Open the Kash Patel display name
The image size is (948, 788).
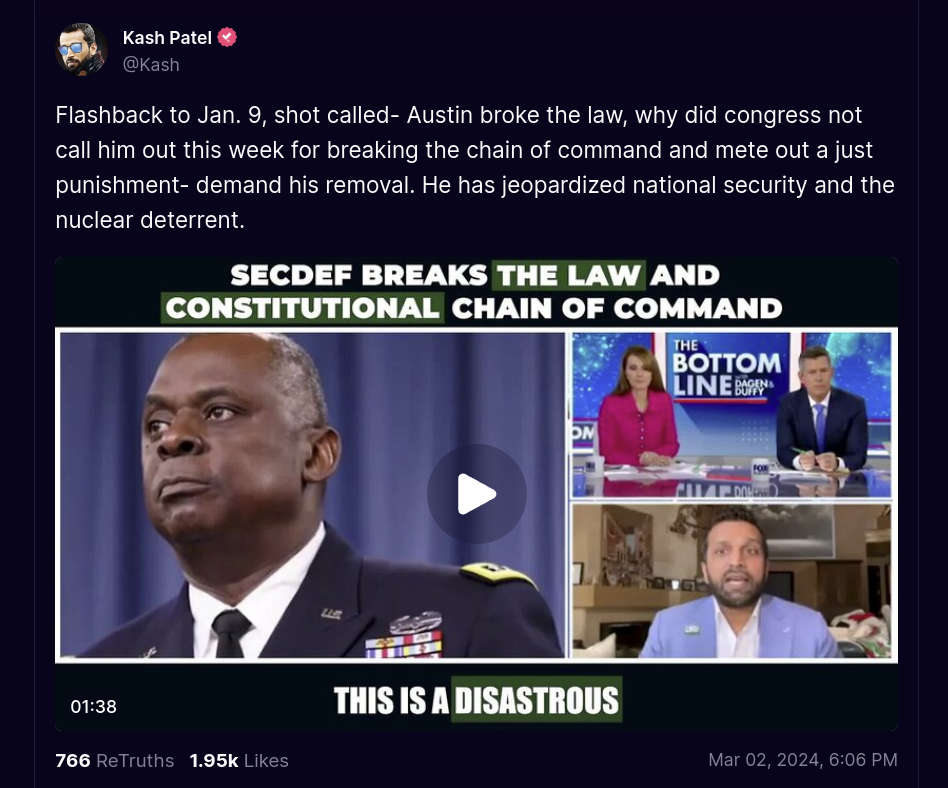coord(167,37)
